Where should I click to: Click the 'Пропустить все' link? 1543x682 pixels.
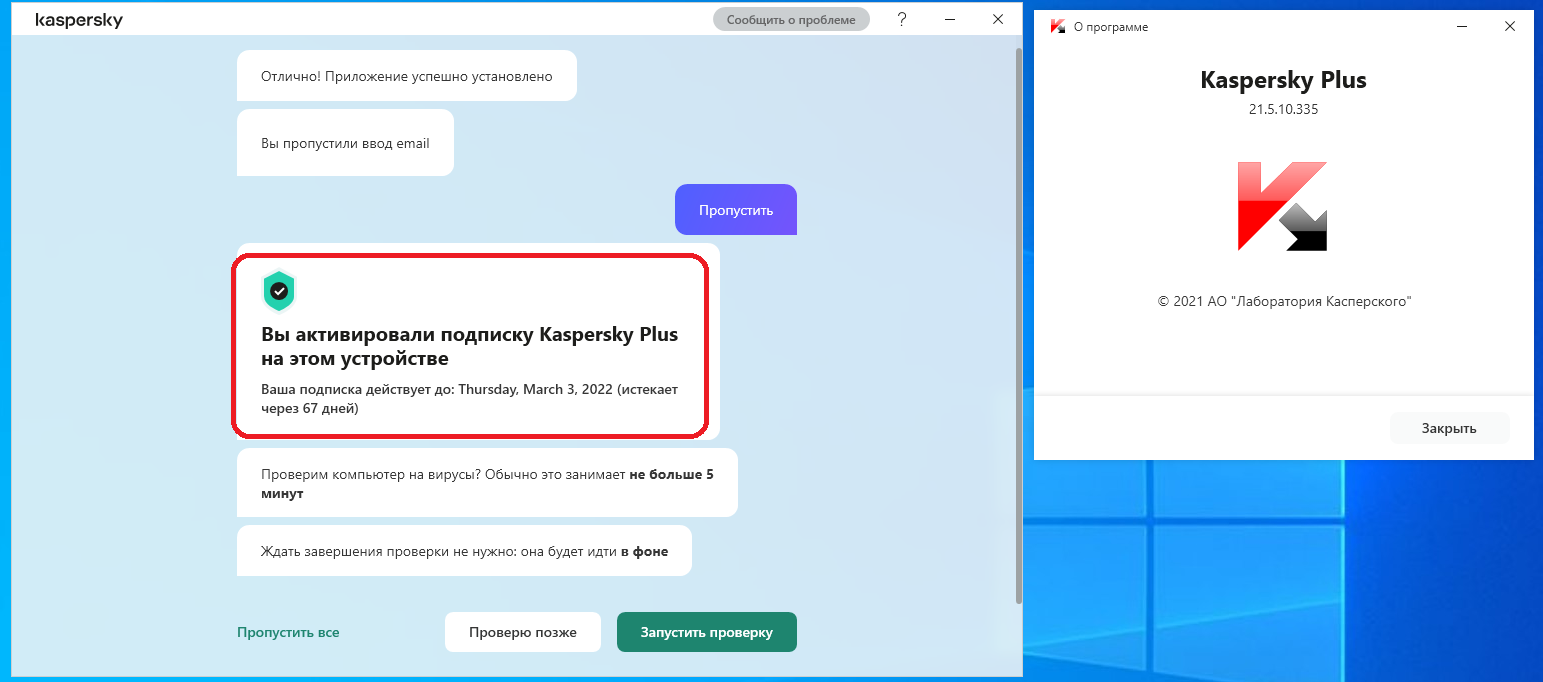pyautogui.click(x=288, y=632)
